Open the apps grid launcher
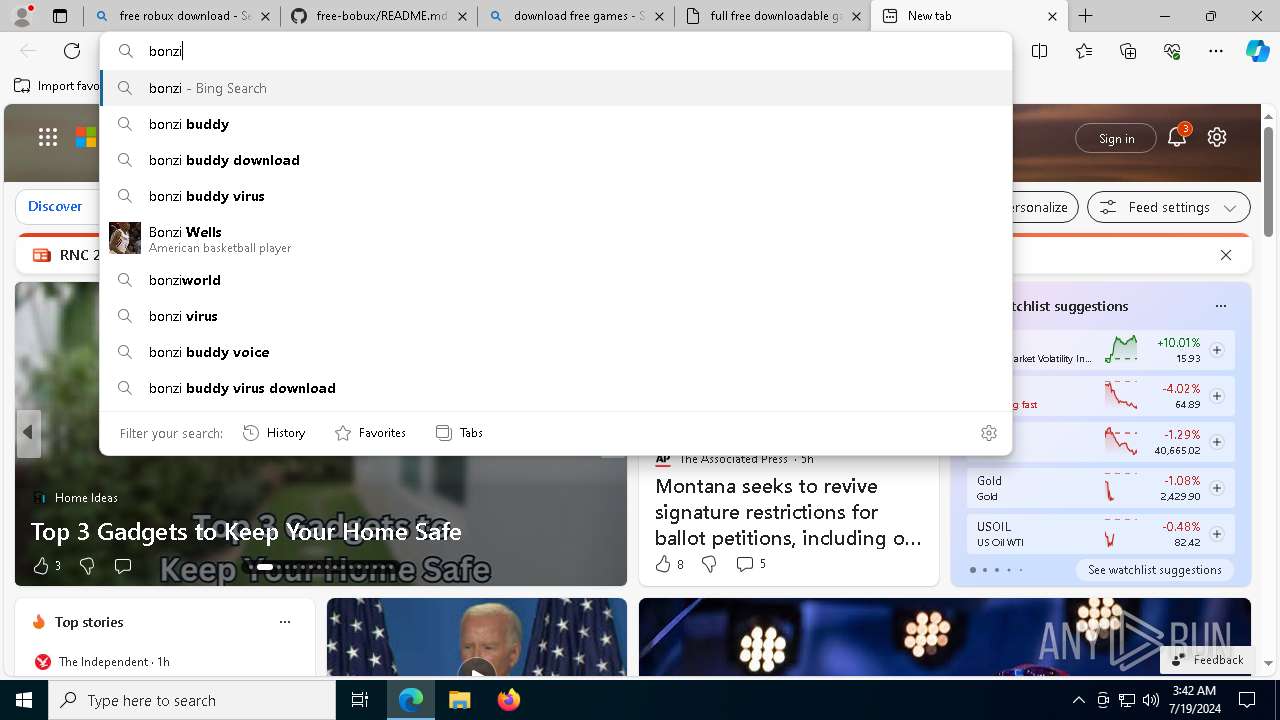The width and height of the screenshot is (1280, 720). (x=48, y=138)
